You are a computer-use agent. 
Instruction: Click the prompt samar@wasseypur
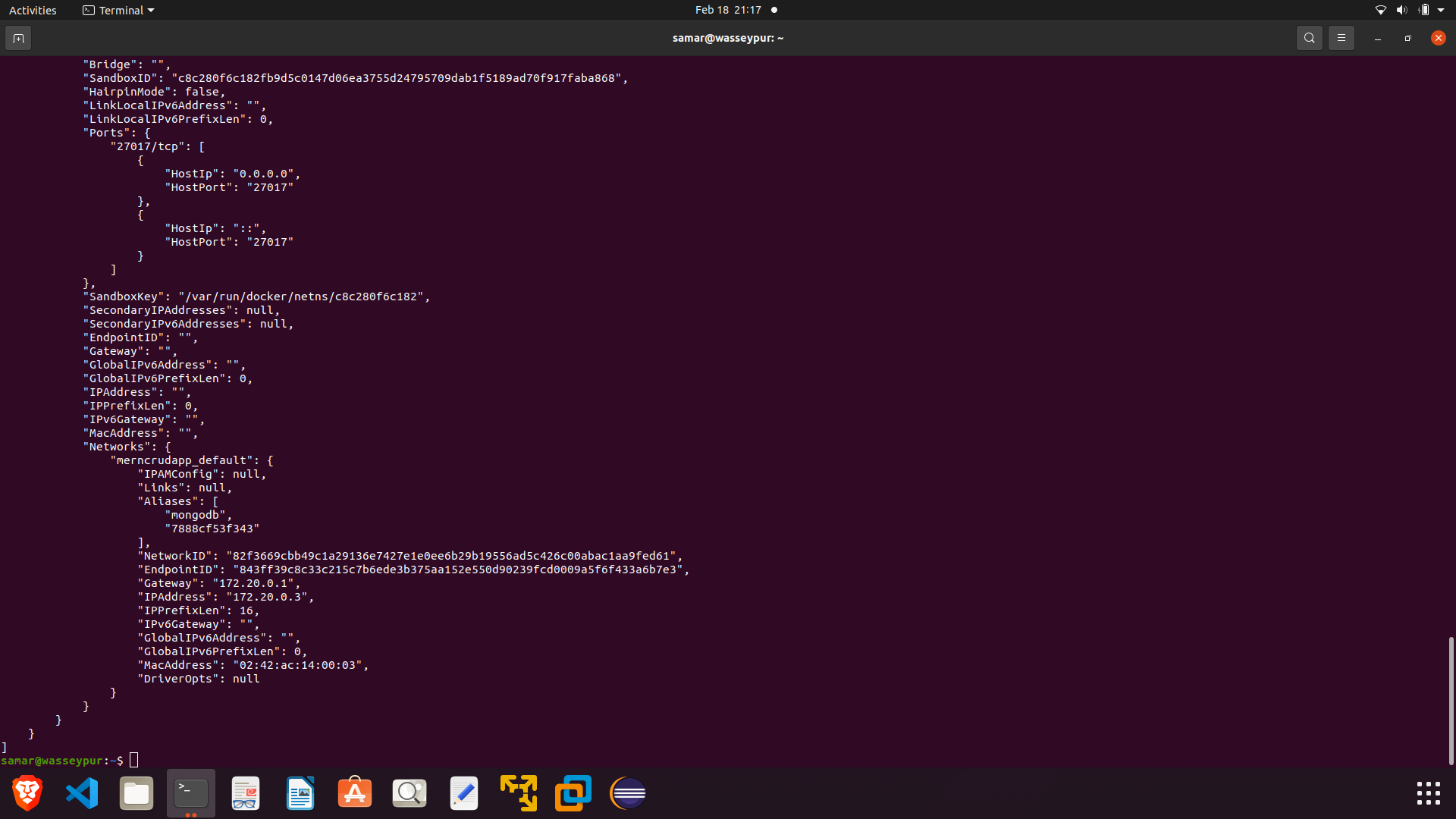[52, 761]
